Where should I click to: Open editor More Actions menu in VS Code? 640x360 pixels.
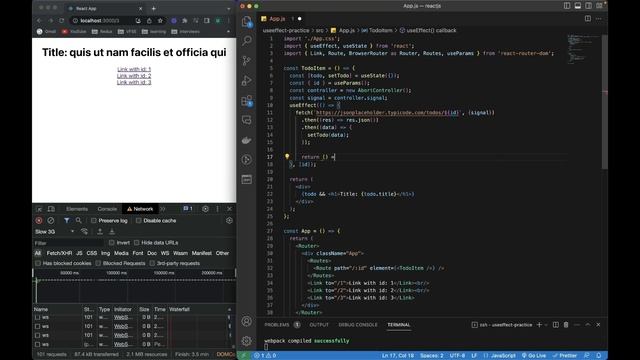[x=599, y=19]
